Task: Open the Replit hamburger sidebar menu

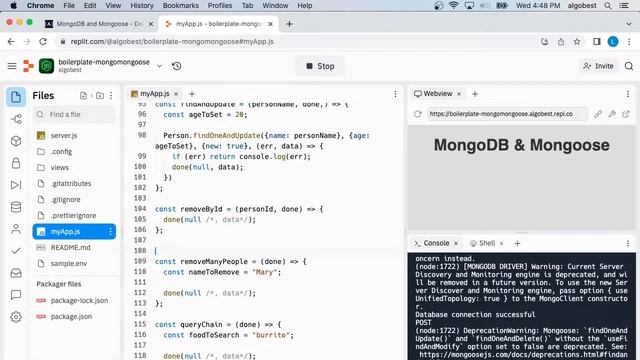Action: click(12, 66)
